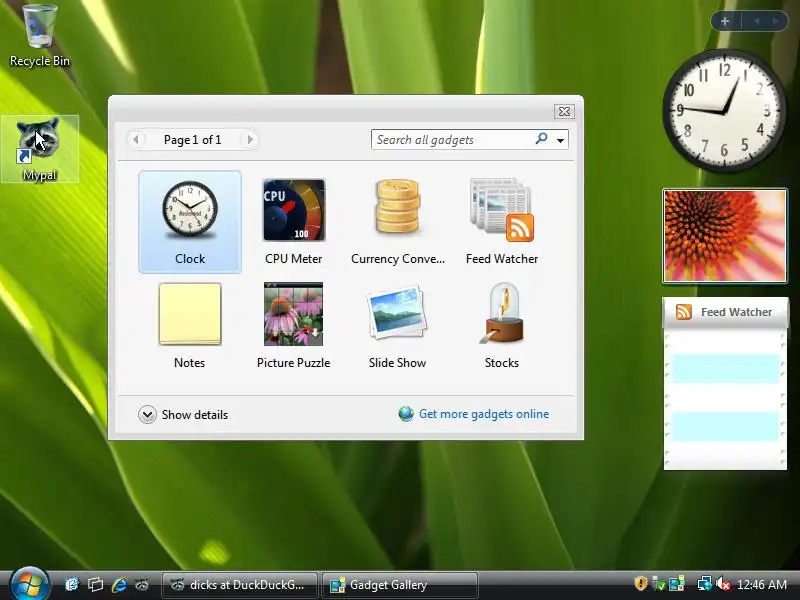Open the Windows Start orb
This screenshot has height=600, width=800.
click(x=29, y=584)
